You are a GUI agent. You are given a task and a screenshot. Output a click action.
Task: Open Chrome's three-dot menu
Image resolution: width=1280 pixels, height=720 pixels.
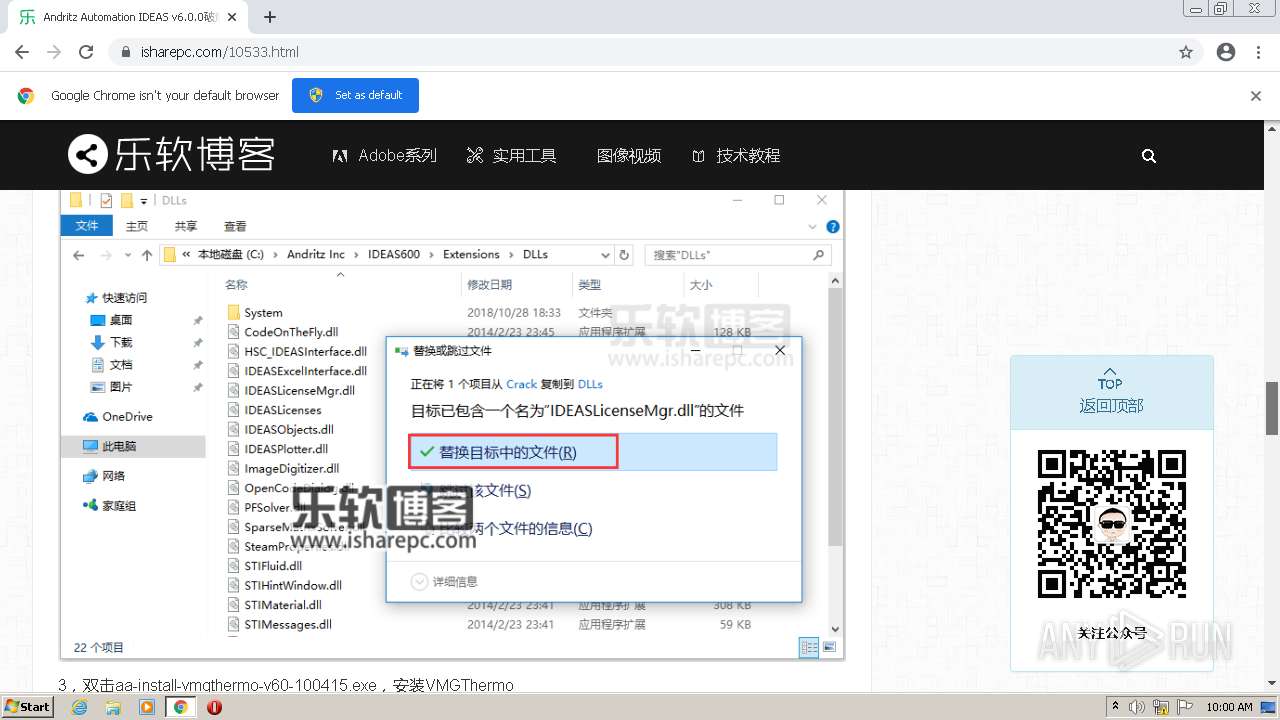click(x=1258, y=52)
